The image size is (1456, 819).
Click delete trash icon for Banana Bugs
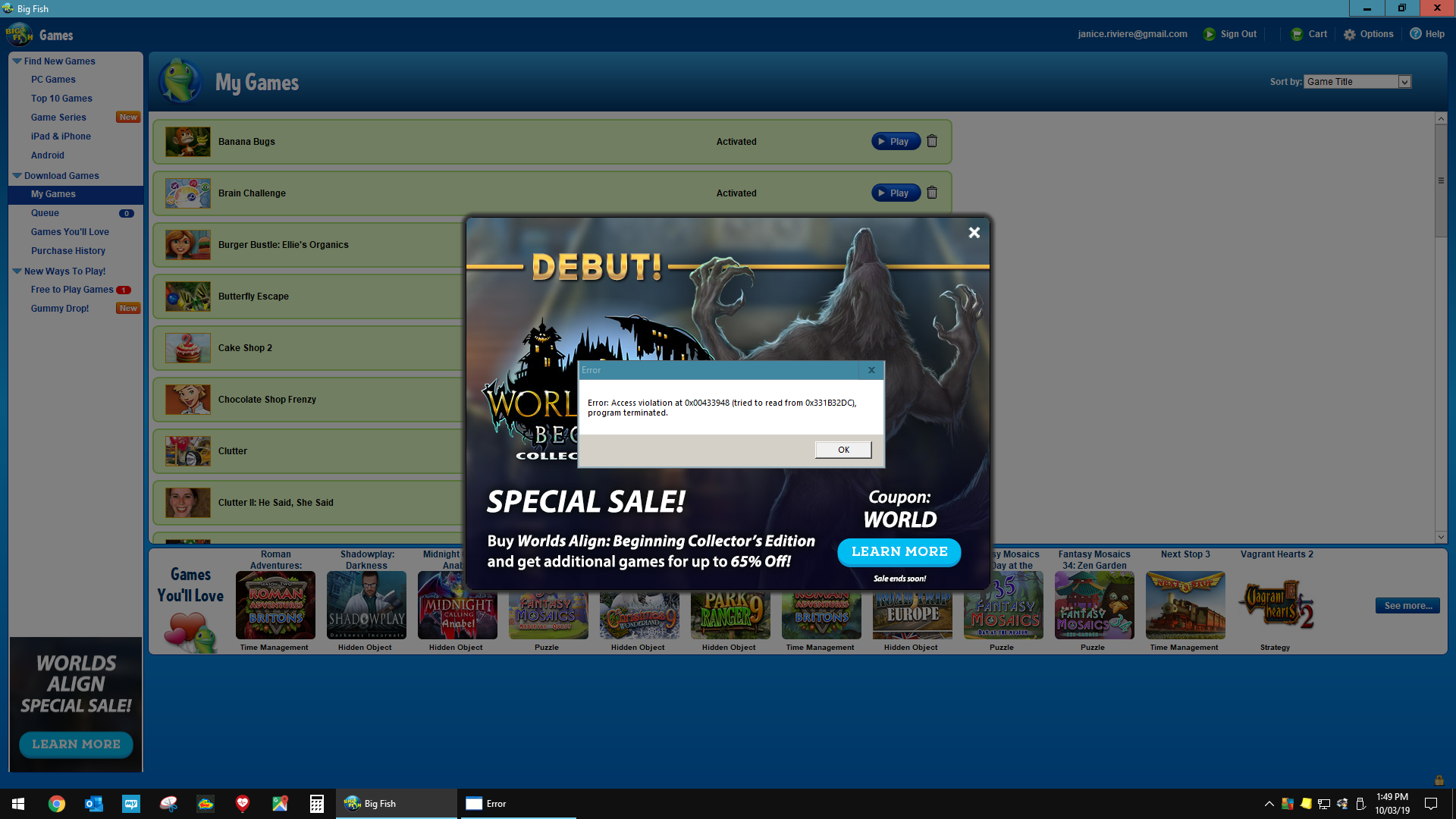tap(931, 141)
